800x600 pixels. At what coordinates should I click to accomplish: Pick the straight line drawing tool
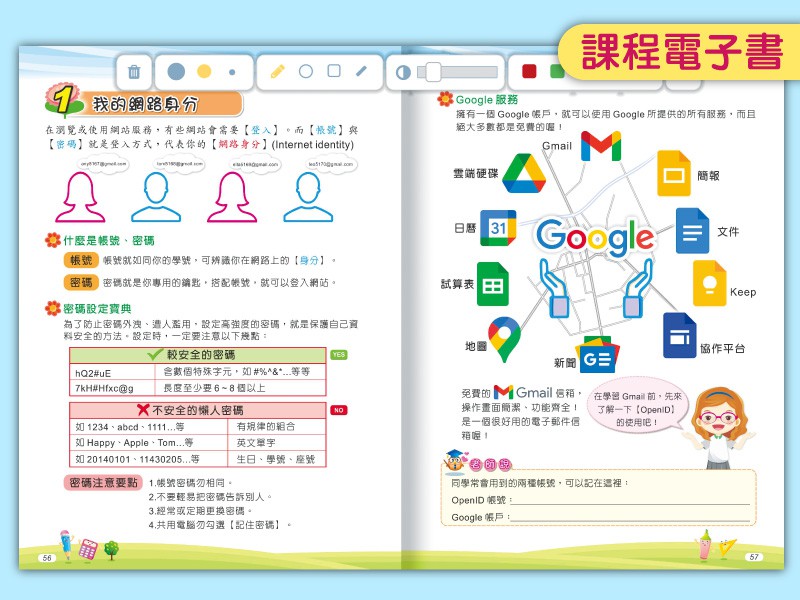point(362,72)
